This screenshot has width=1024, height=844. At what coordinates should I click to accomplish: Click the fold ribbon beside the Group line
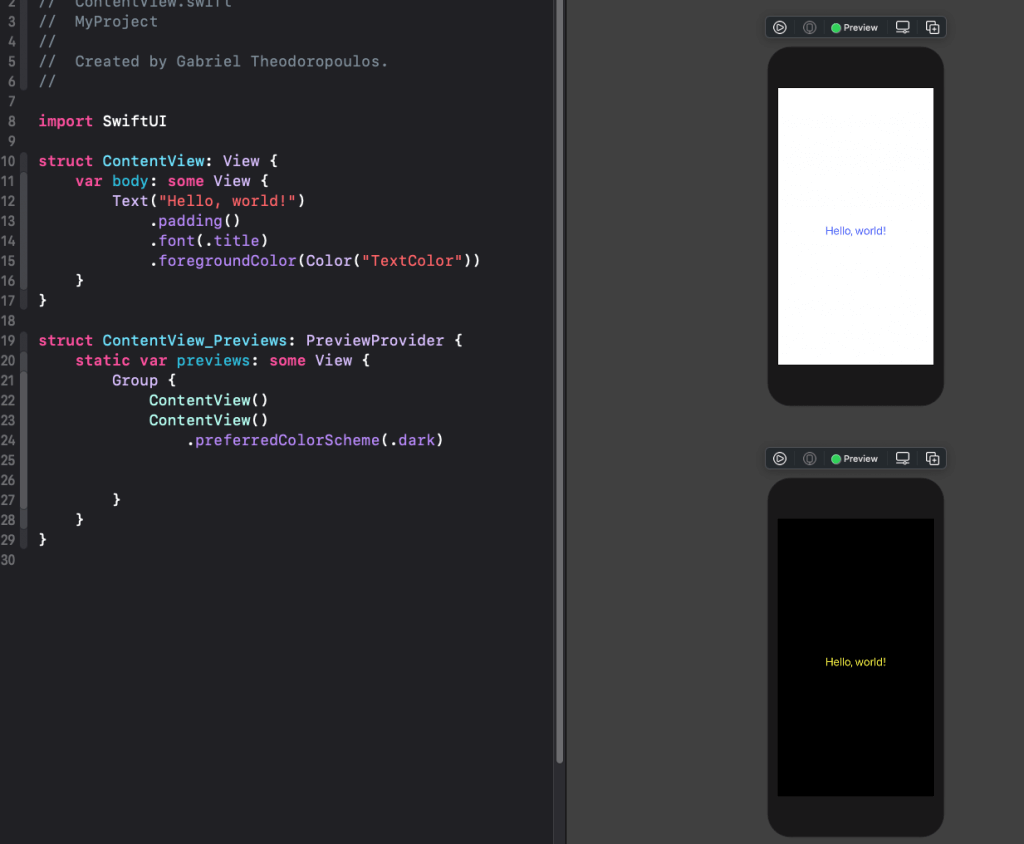coord(24,381)
